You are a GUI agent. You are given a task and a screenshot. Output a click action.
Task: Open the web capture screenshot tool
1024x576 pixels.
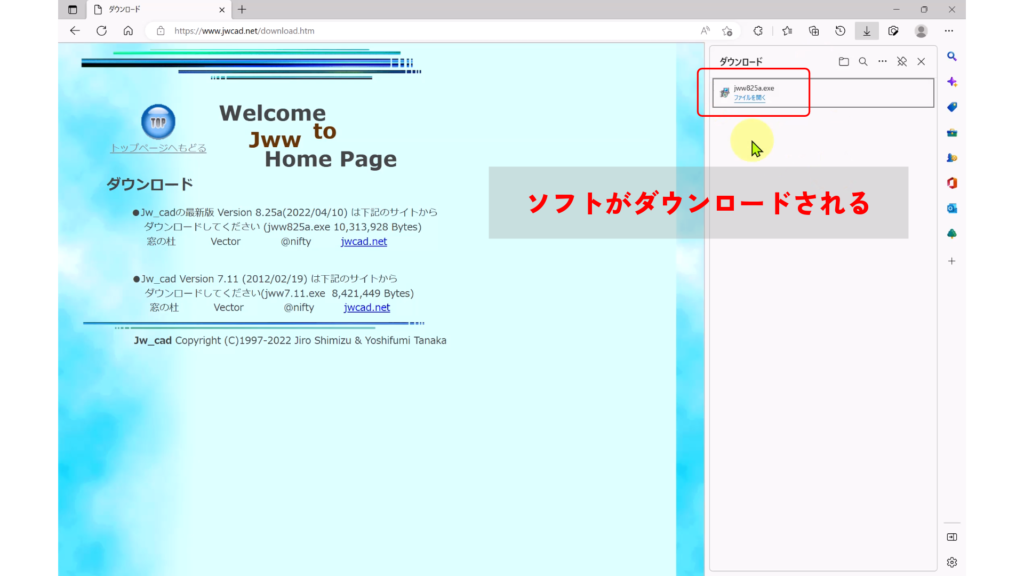click(893, 31)
